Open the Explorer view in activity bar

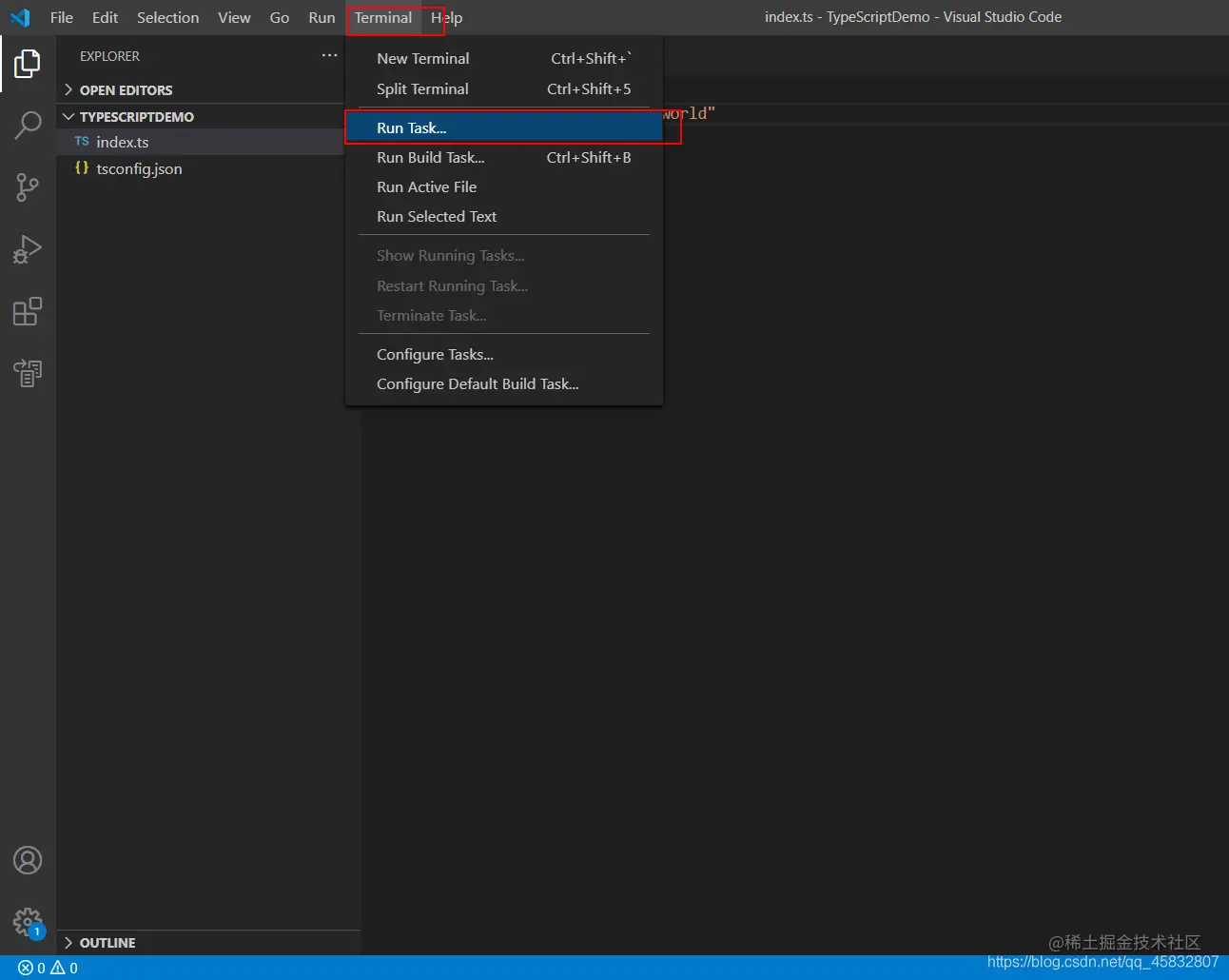pos(28,64)
